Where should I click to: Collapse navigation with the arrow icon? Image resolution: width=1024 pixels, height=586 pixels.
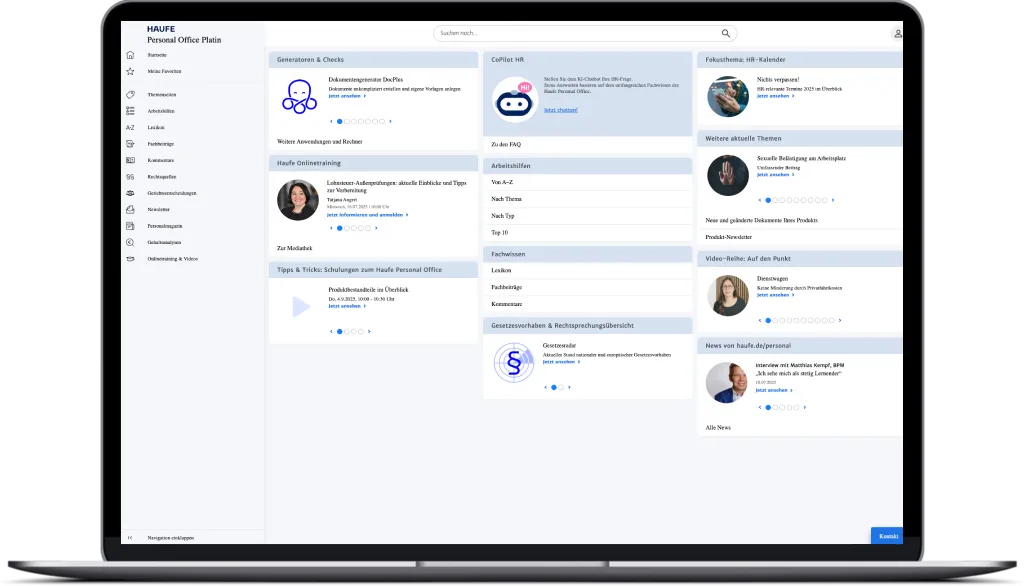(x=130, y=538)
